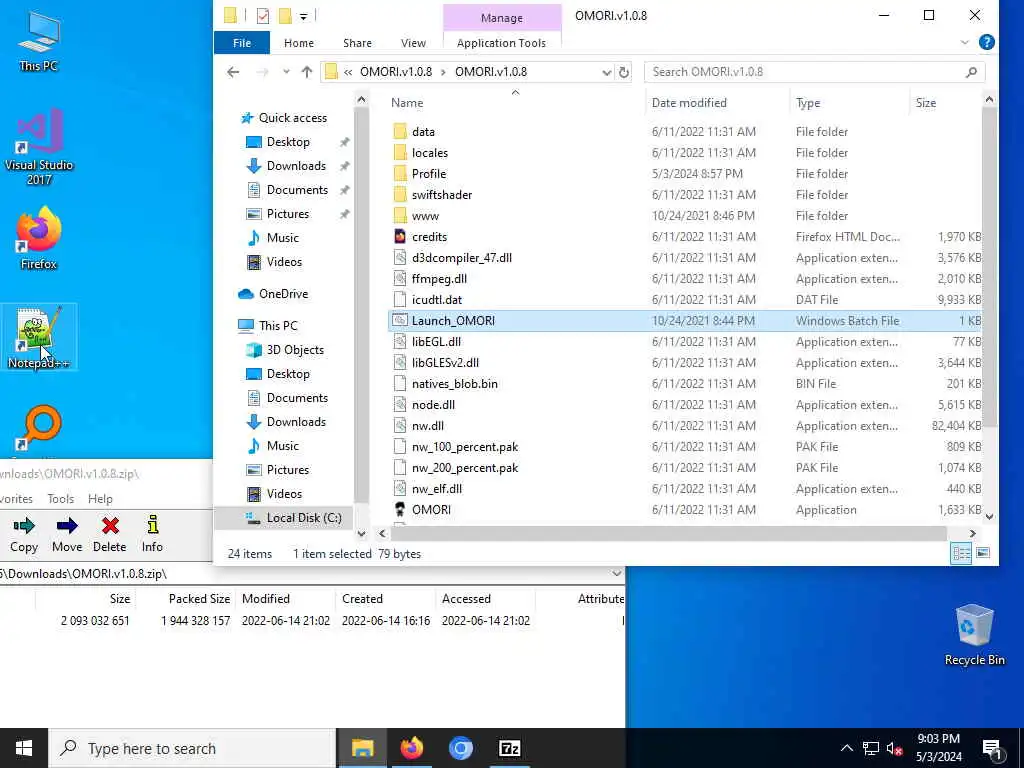Click the network tray icon

pos(871,749)
